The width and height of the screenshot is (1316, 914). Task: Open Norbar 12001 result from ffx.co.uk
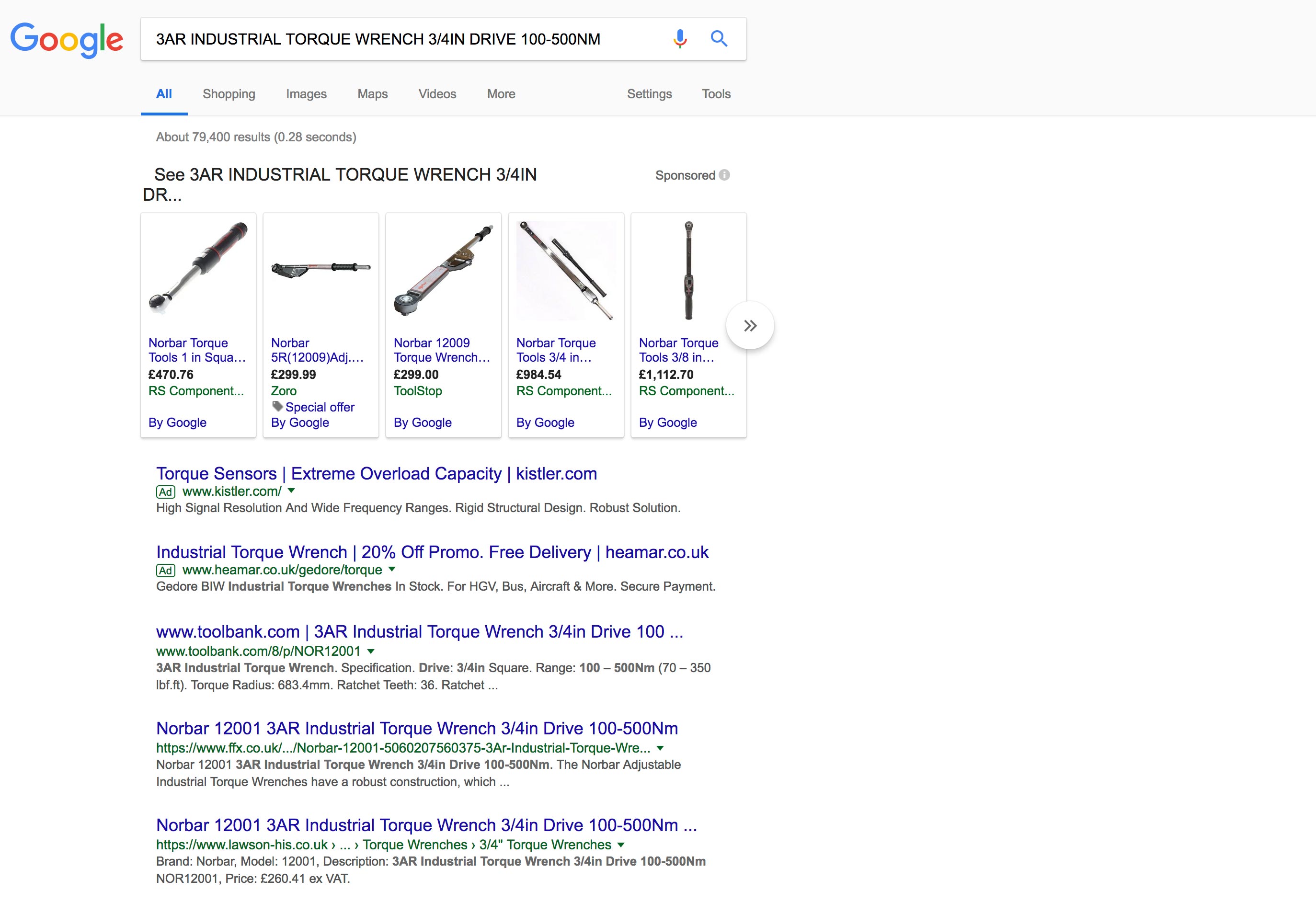[x=417, y=729]
